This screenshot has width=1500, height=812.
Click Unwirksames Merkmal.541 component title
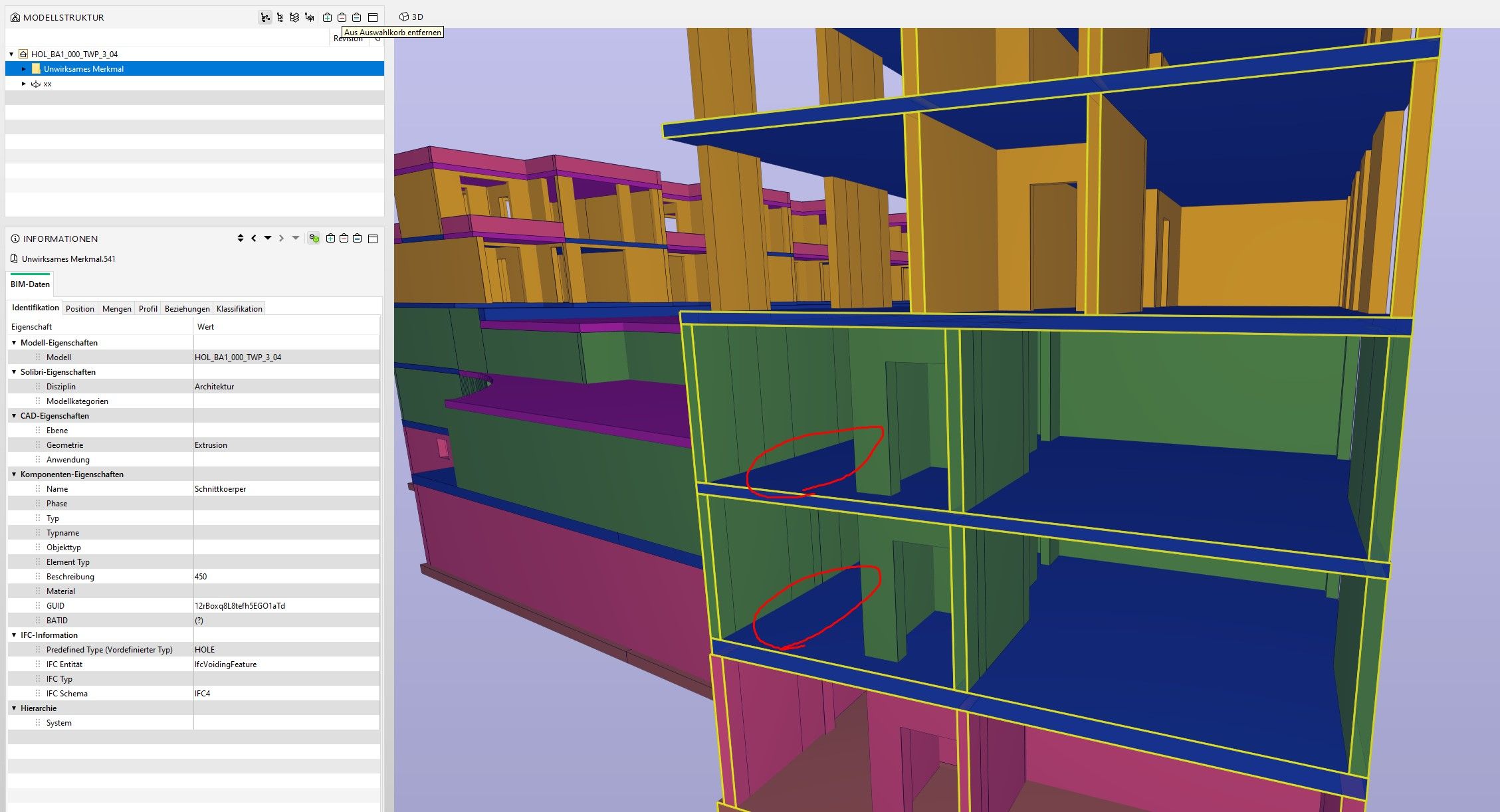tap(68, 258)
